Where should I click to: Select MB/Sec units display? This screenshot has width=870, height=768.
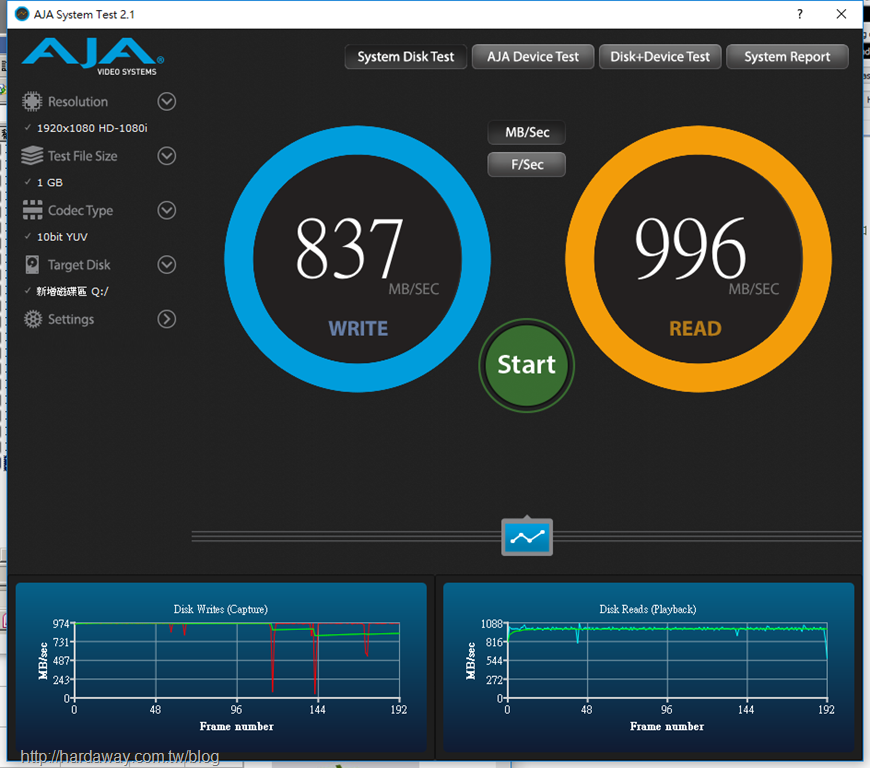pyautogui.click(x=527, y=133)
